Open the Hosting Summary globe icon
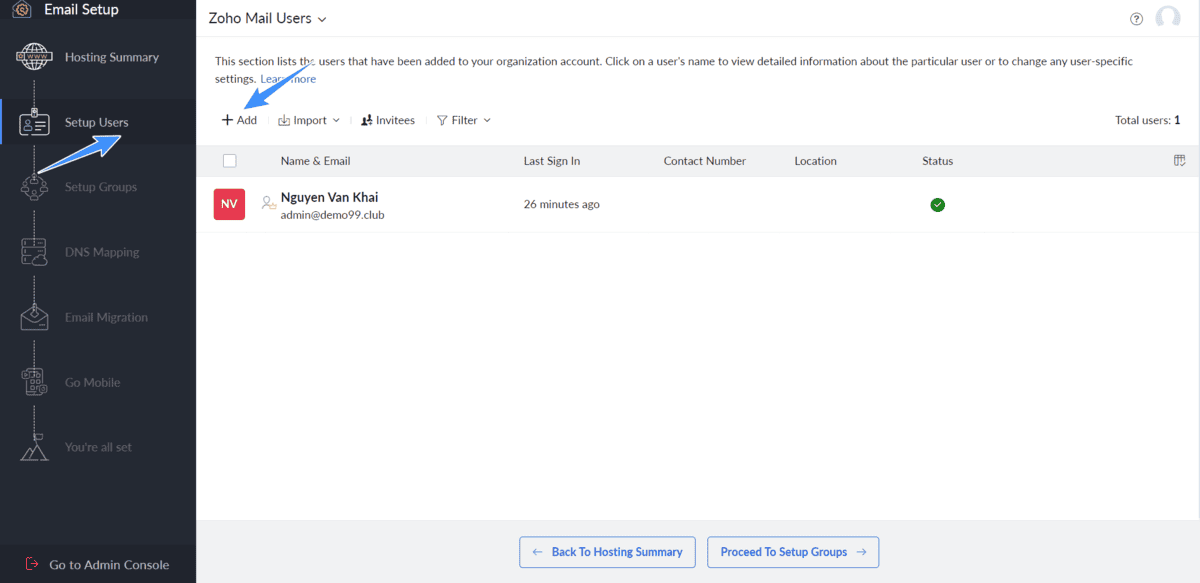The image size is (1200, 583). coord(34,57)
